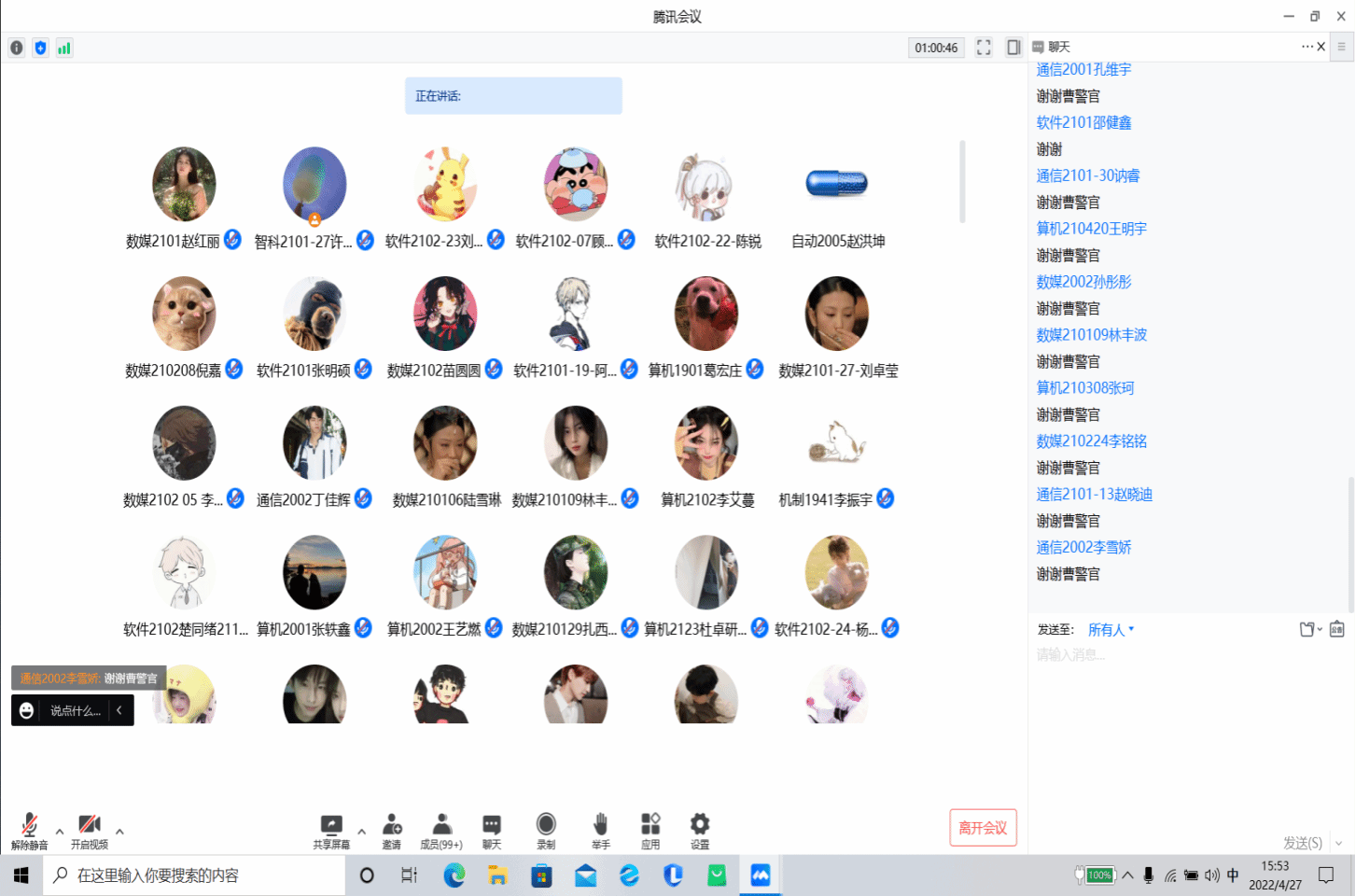Select participant 机制1941李振宇 avatar

coord(837,443)
